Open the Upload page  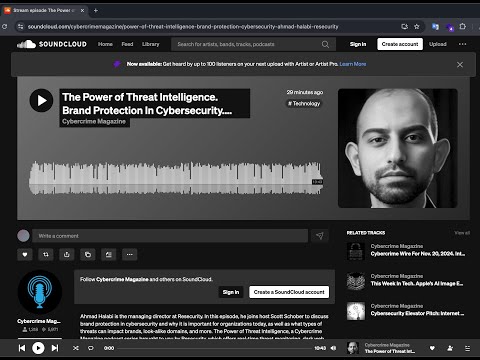pos(438,44)
